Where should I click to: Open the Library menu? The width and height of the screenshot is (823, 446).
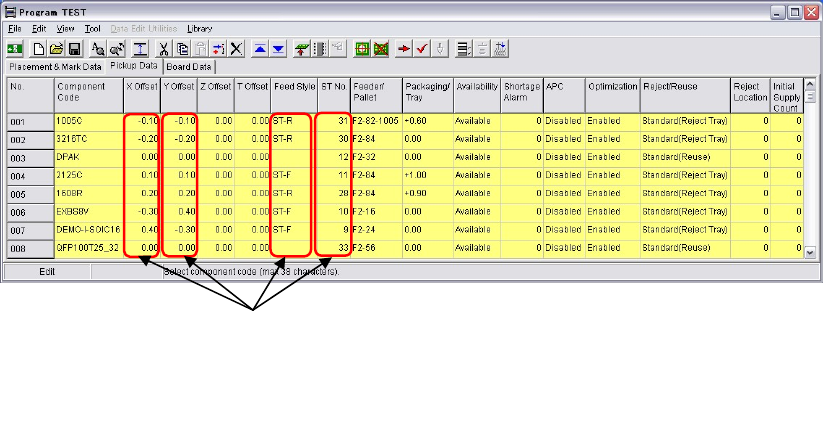pyautogui.click(x=199, y=29)
